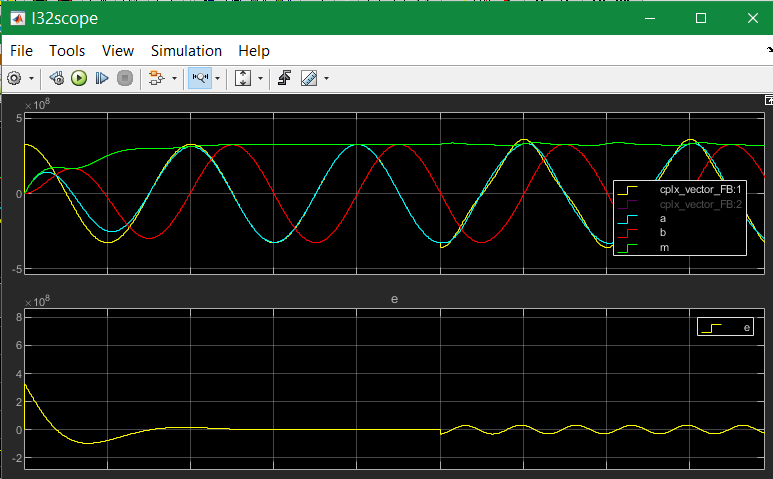773x479 pixels.
Task: Click the Highlight Simulink block icon
Action: 157,78
